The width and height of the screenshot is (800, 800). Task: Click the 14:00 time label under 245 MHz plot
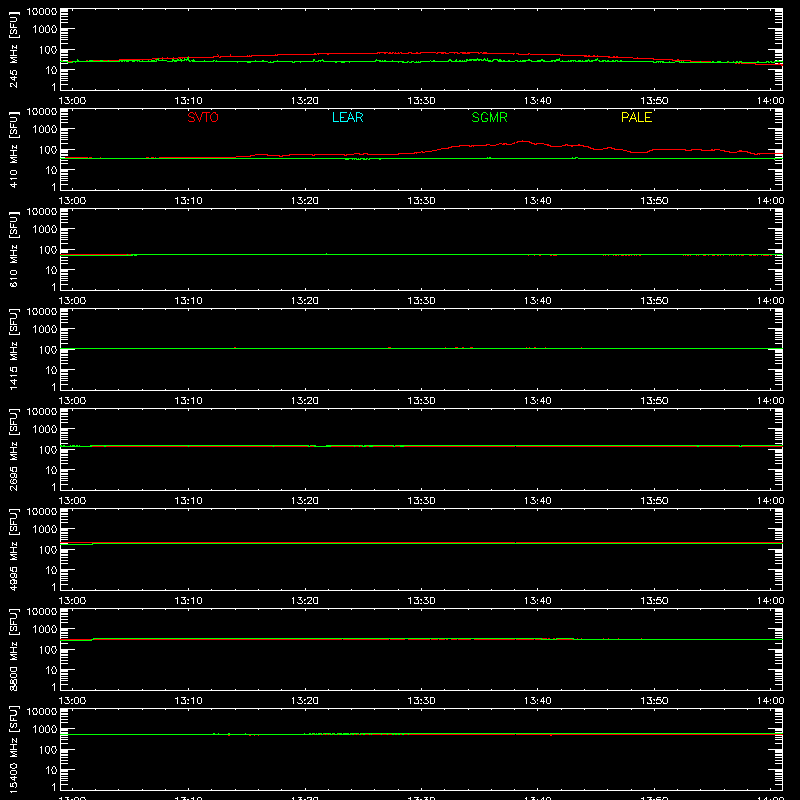pyautogui.click(x=770, y=101)
